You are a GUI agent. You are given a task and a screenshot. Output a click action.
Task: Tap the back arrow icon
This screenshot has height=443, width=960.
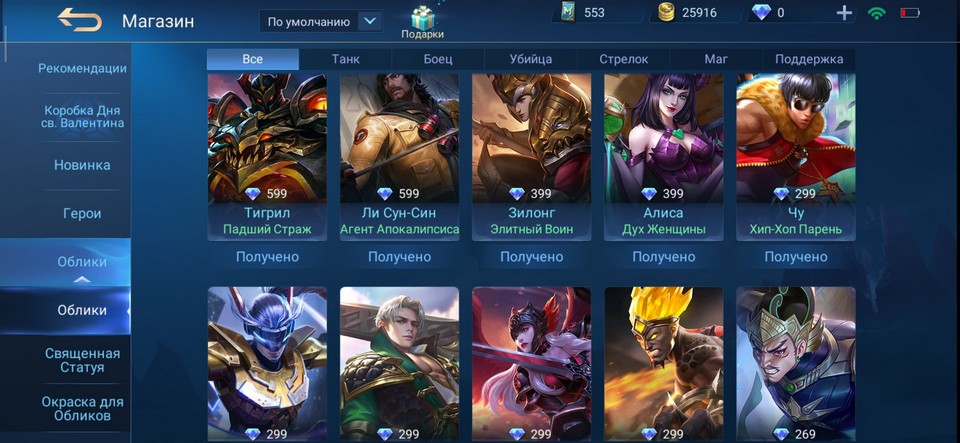pos(80,20)
